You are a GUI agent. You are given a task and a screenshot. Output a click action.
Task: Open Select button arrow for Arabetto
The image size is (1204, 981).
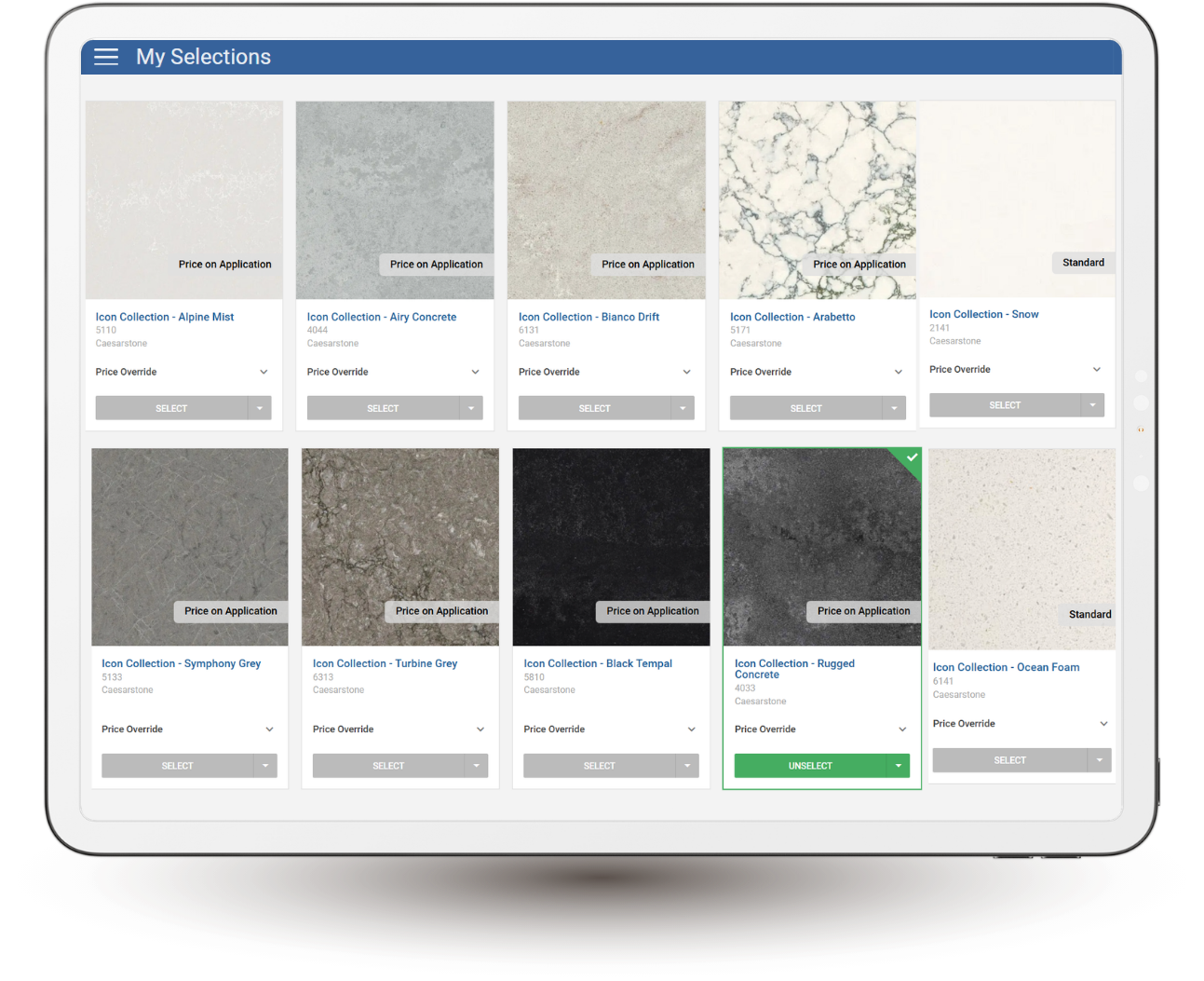pyautogui.click(x=894, y=408)
